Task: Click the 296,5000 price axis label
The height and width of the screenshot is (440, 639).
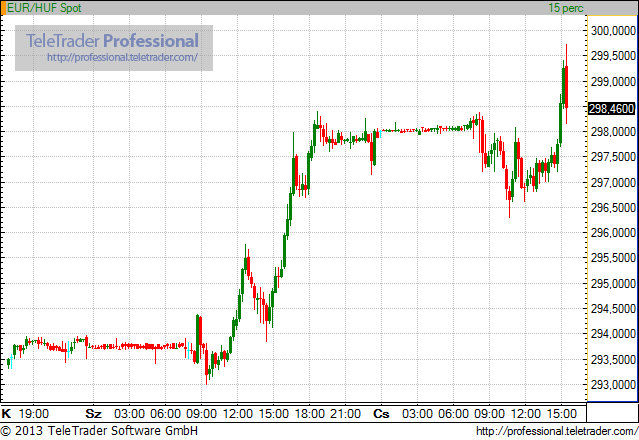Action: [613, 208]
